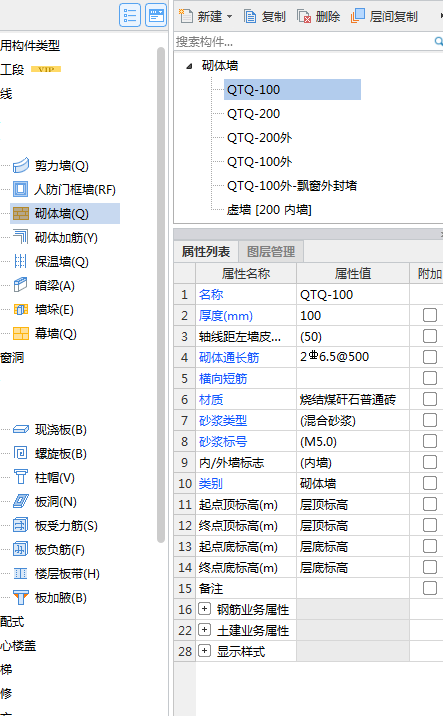The width and height of the screenshot is (443, 716).
Task: Collapse the 砌体墙 tree node
Action: pos(189,66)
